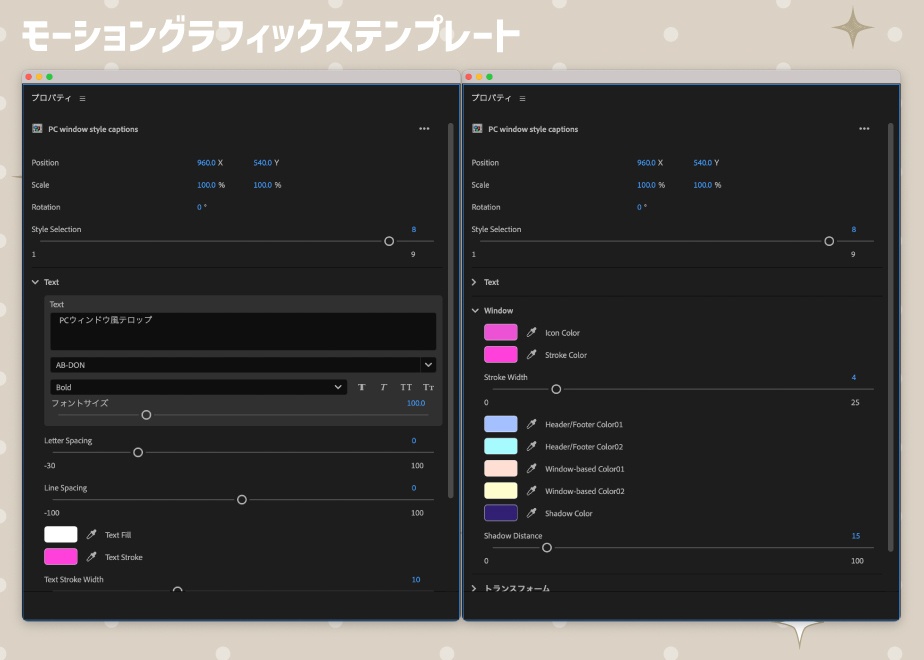Image resolution: width=924 pixels, height=660 pixels.
Task: Open the Stroke Color swatch
Action: [x=501, y=355]
